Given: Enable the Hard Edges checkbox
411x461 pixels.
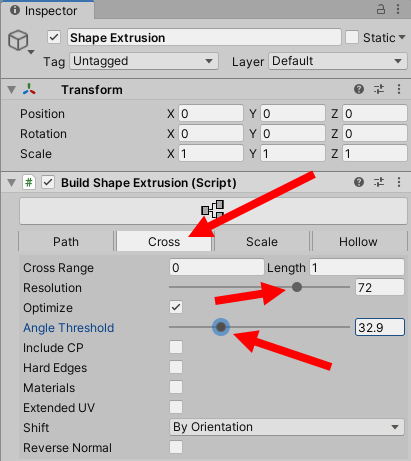Looking at the screenshot, I should [176, 367].
